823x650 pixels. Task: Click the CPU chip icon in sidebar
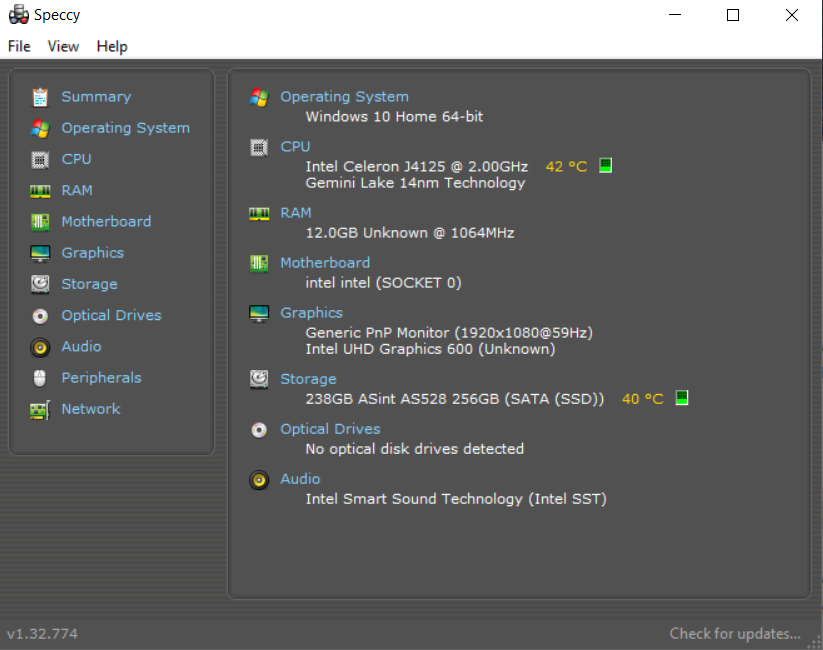point(40,160)
